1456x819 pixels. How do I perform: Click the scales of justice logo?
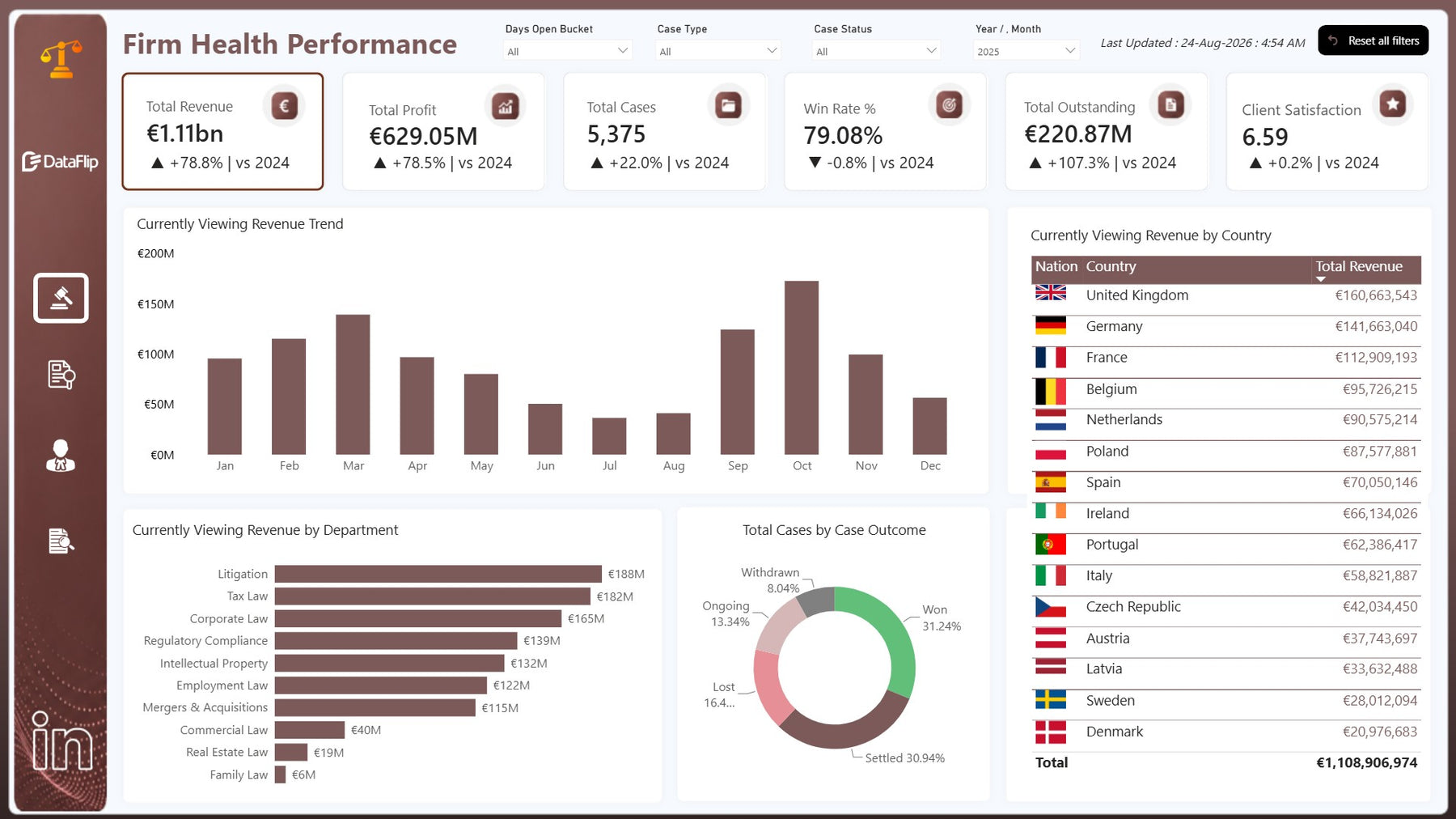click(61, 59)
